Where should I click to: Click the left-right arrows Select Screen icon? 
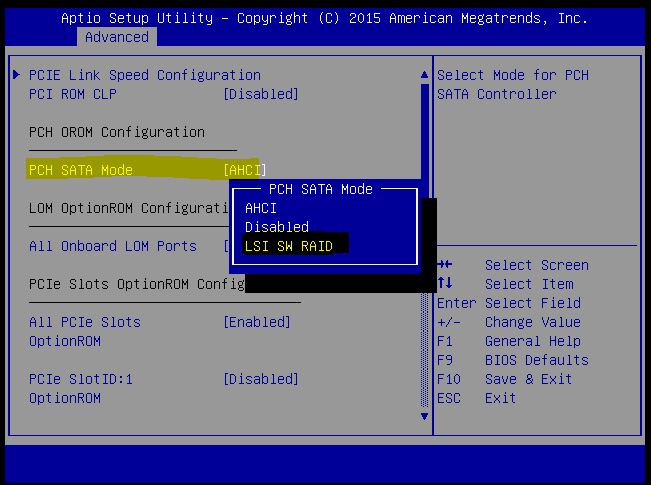pyautogui.click(x=445, y=265)
